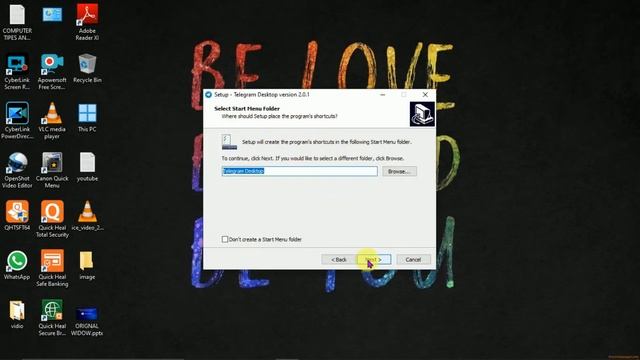The width and height of the screenshot is (640, 360).
Task: Go back with the < Back button
Action: pos(339,260)
